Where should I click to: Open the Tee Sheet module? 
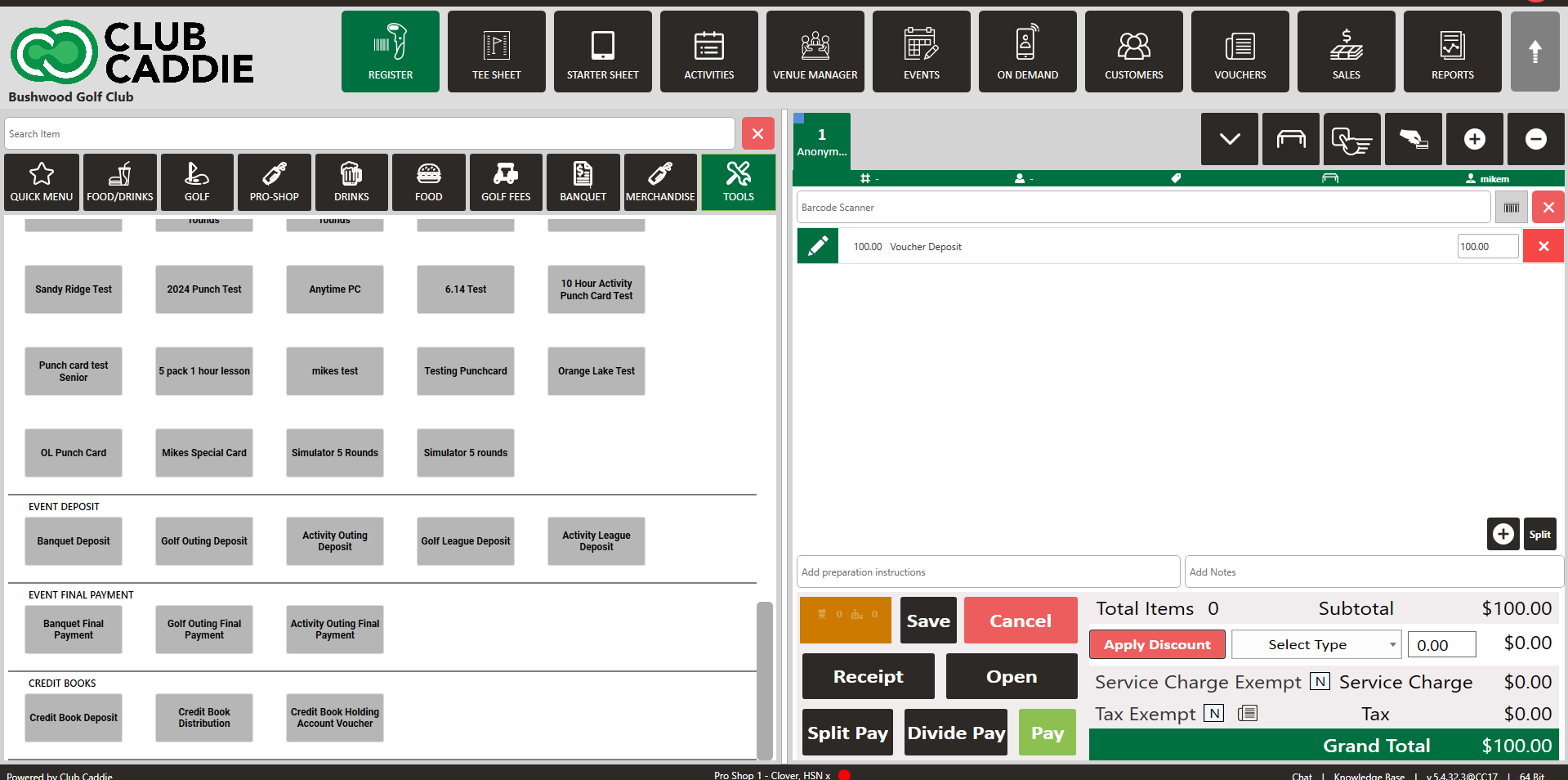(496, 52)
